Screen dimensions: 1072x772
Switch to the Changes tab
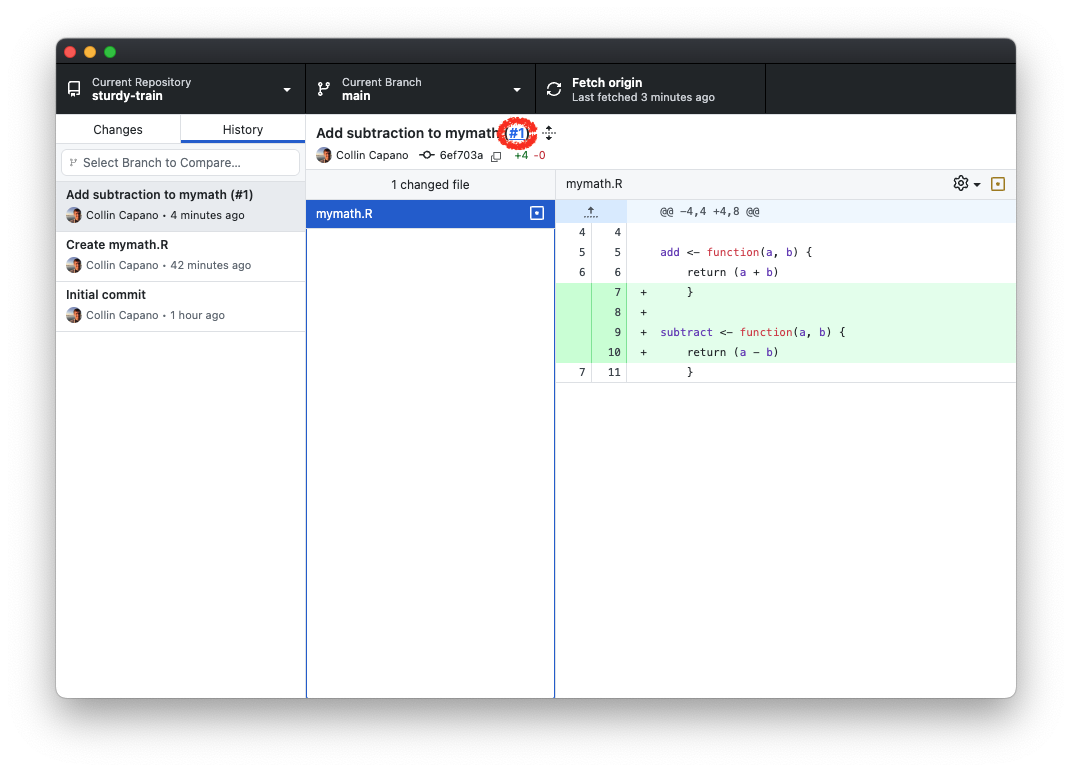pos(118,129)
